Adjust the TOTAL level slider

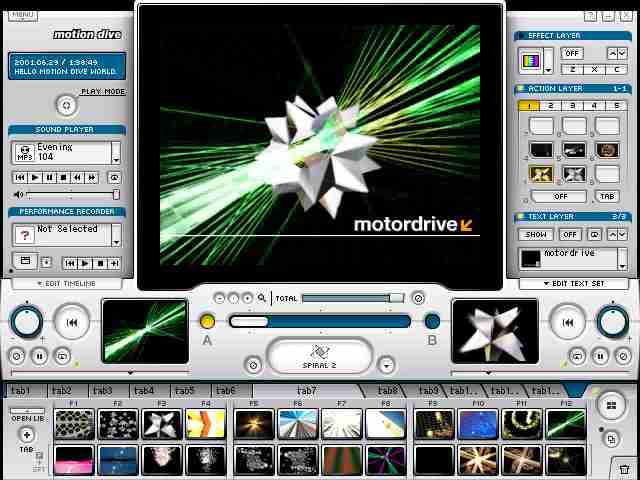[x=353, y=298]
